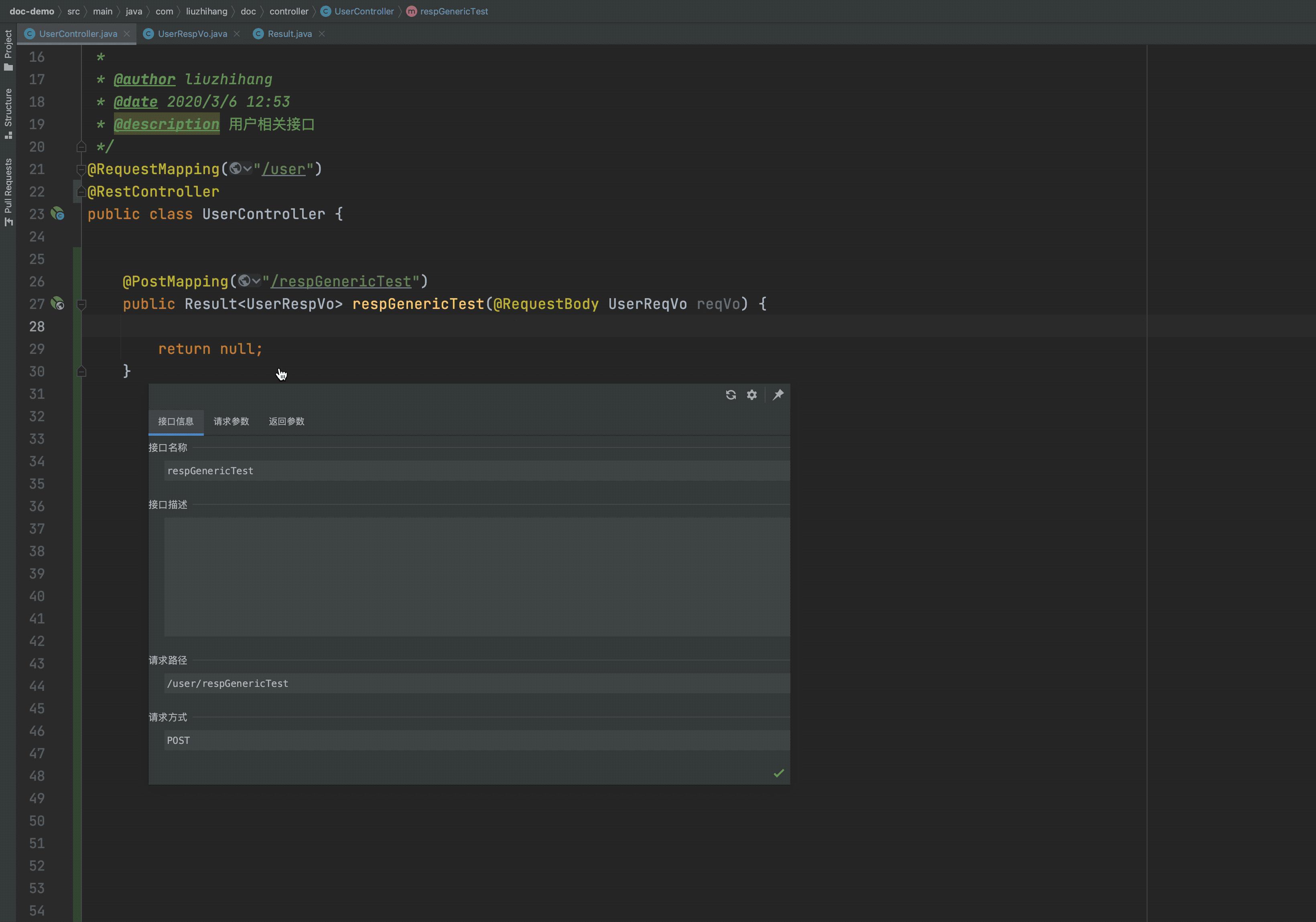Image resolution: width=1316 pixels, height=922 pixels.
Task: Close the UserRespVo.java tab
Action: coord(237,34)
